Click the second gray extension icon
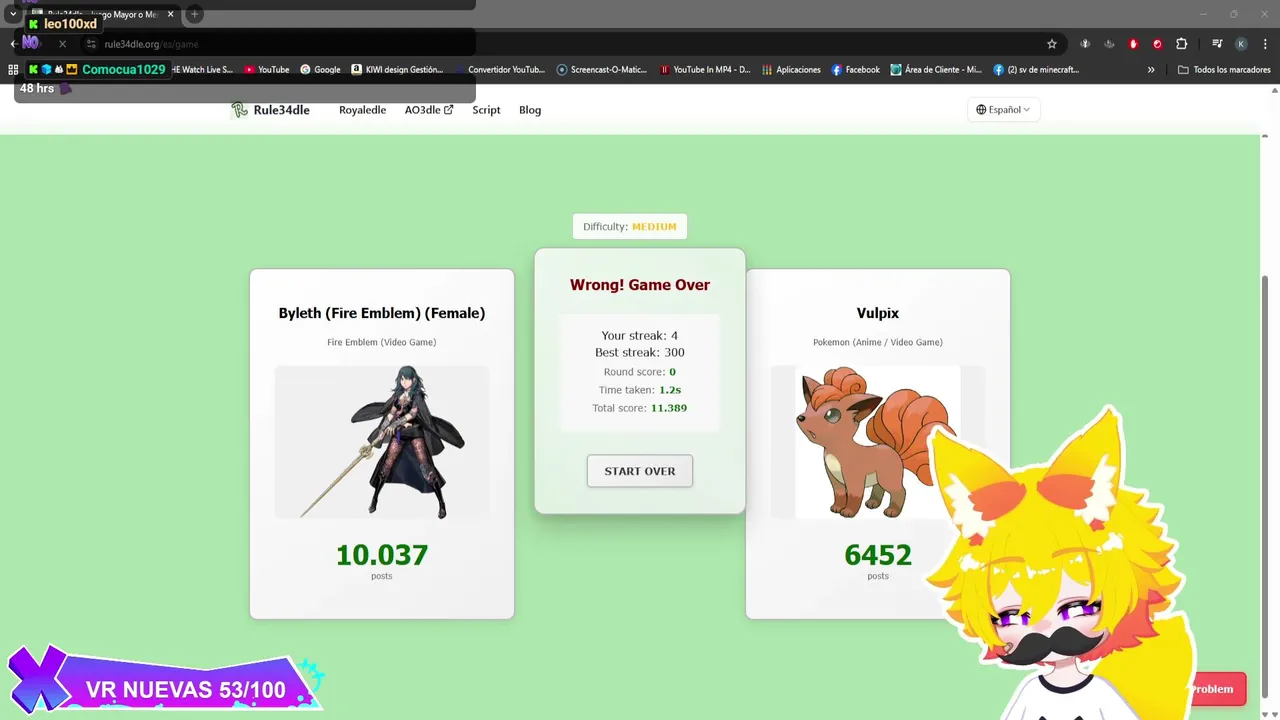The width and height of the screenshot is (1280, 720). click(x=1109, y=44)
